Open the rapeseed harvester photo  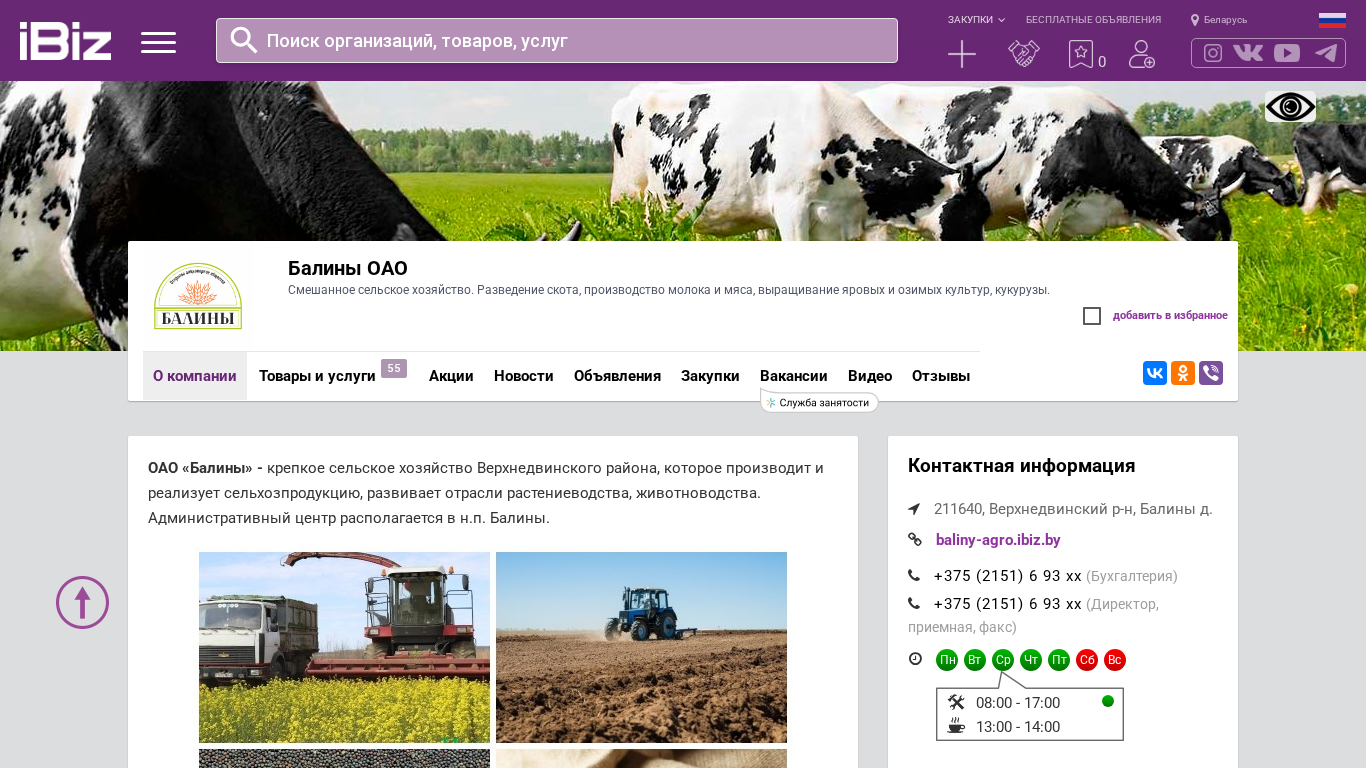pos(344,647)
